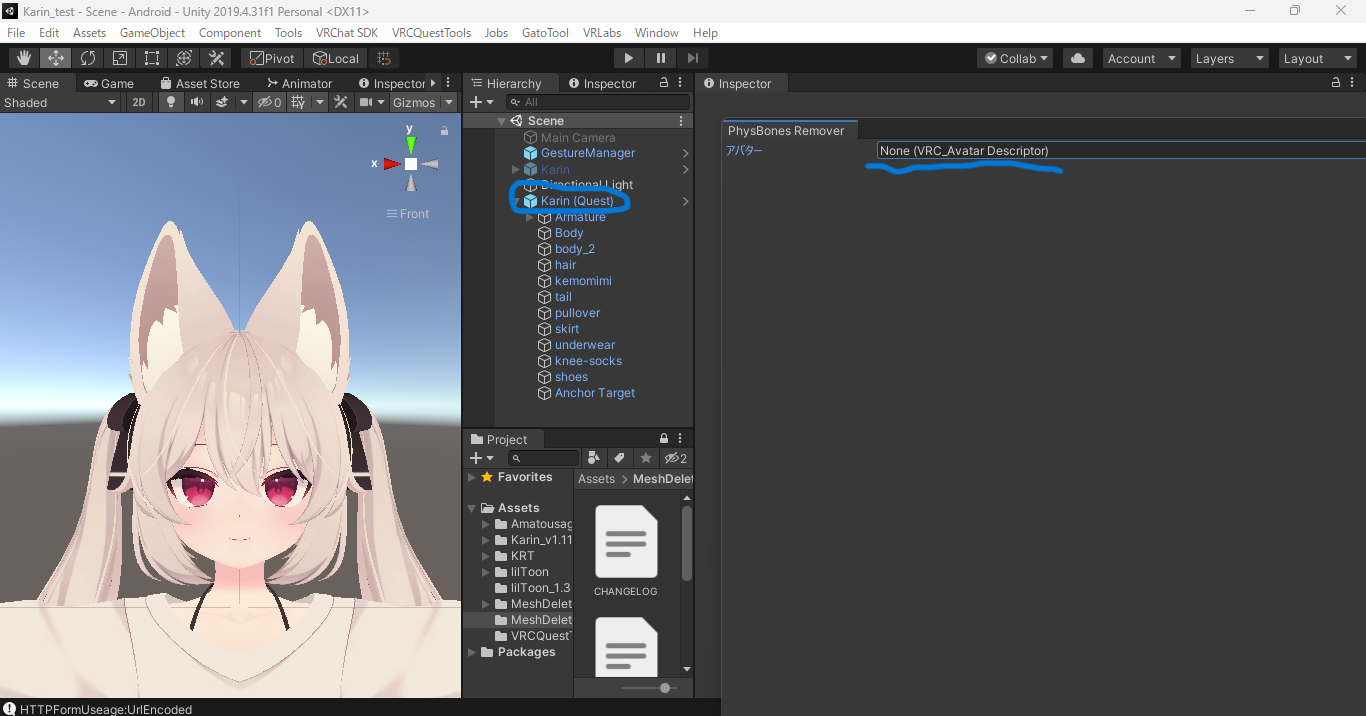1366x716 pixels.
Task: Open the File menu
Action: 16,32
